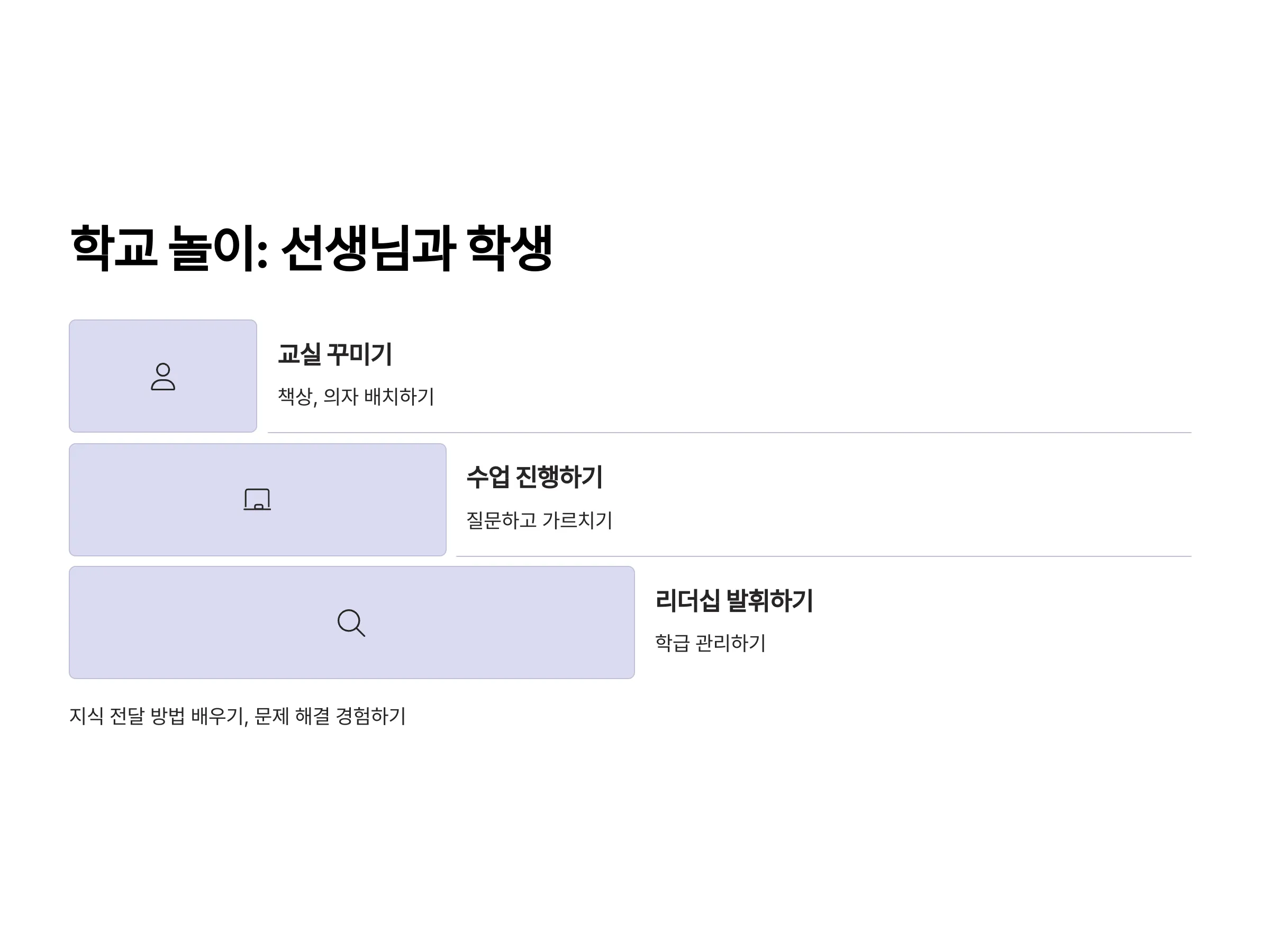The width and height of the screenshot is (1270, 952).
Task: Select the lavender box beside 리더십 발휘하기
Action: (x=352, y=623)
